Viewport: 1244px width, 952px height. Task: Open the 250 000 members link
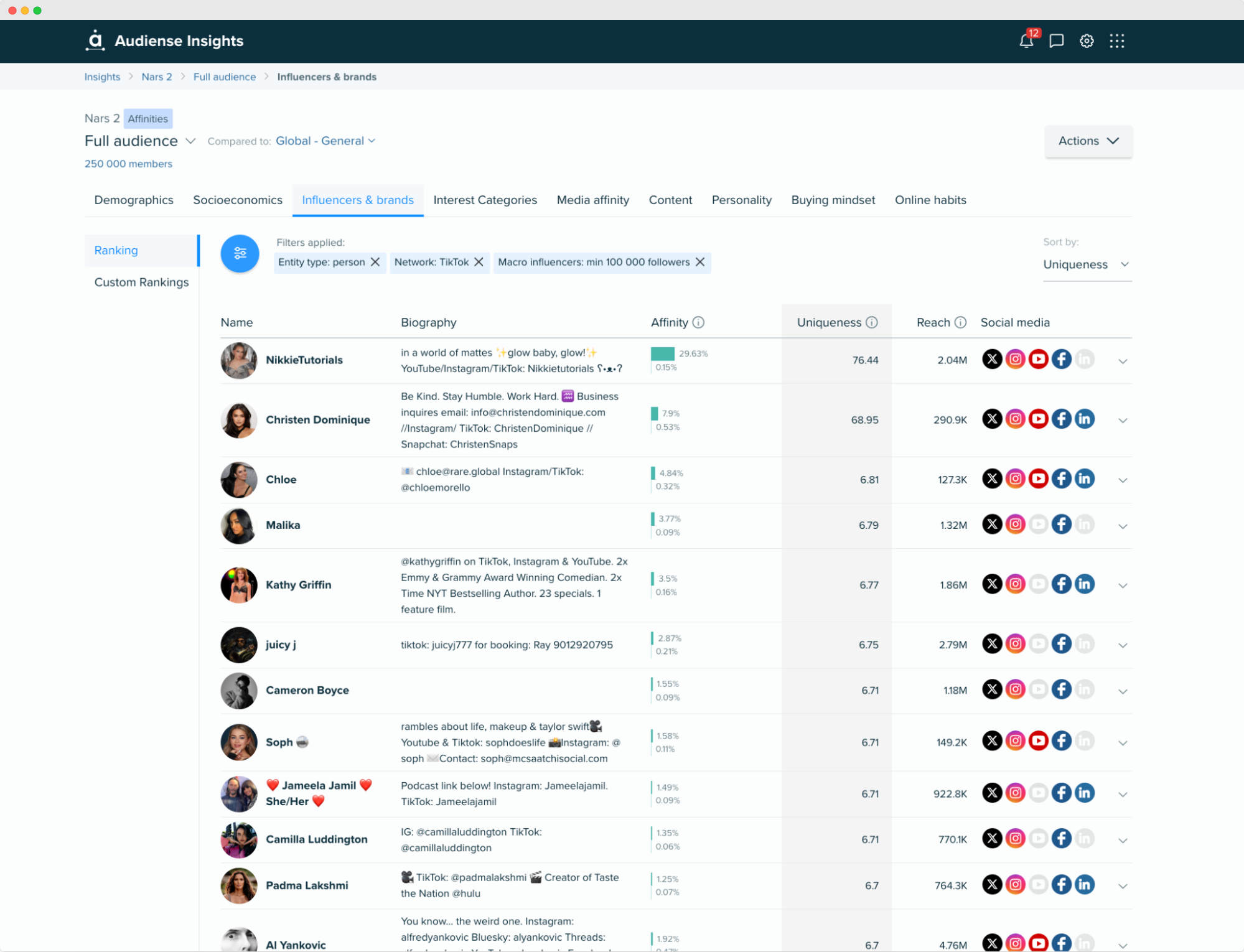[128, 164]
